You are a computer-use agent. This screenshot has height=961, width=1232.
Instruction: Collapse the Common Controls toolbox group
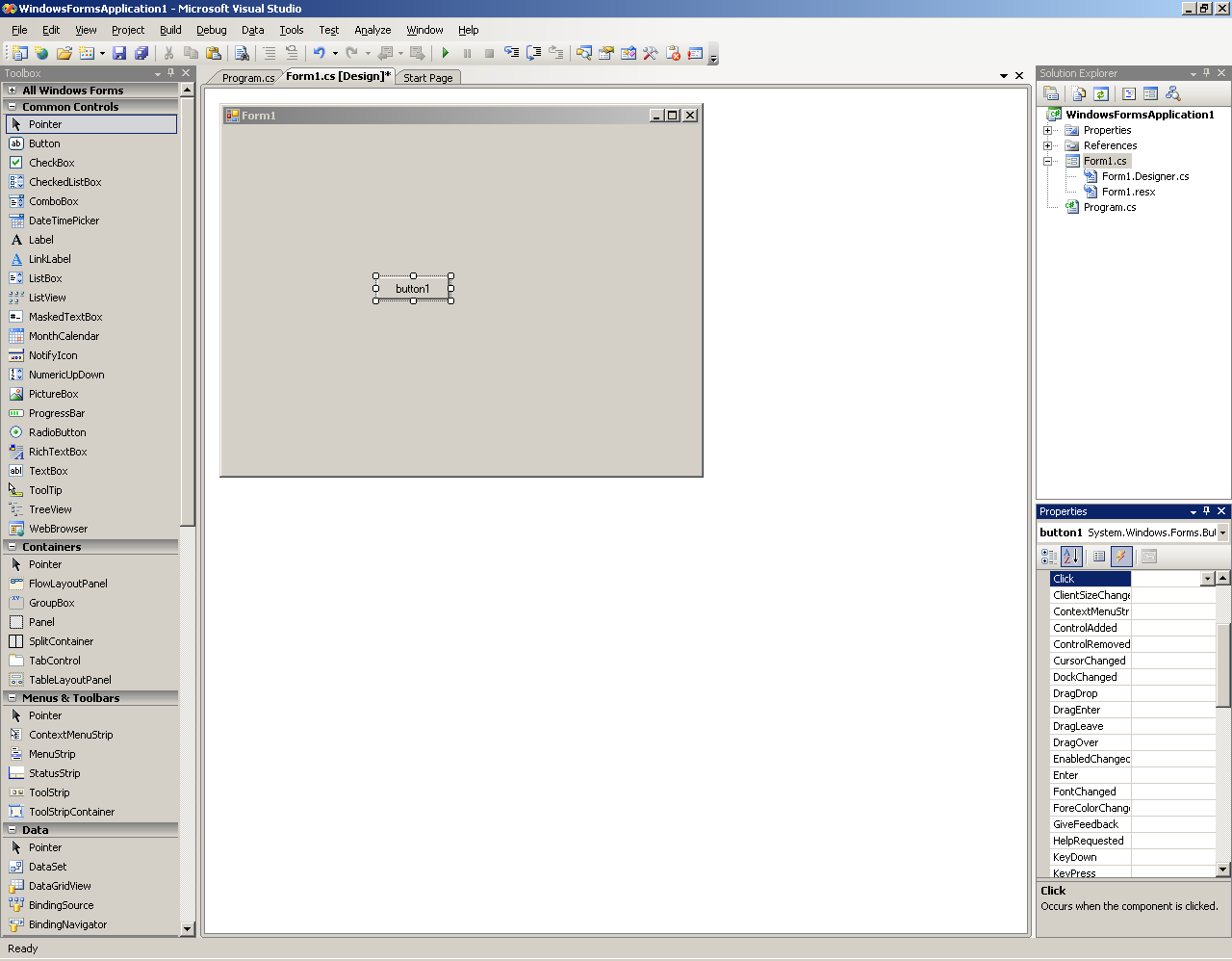[13, 107]
